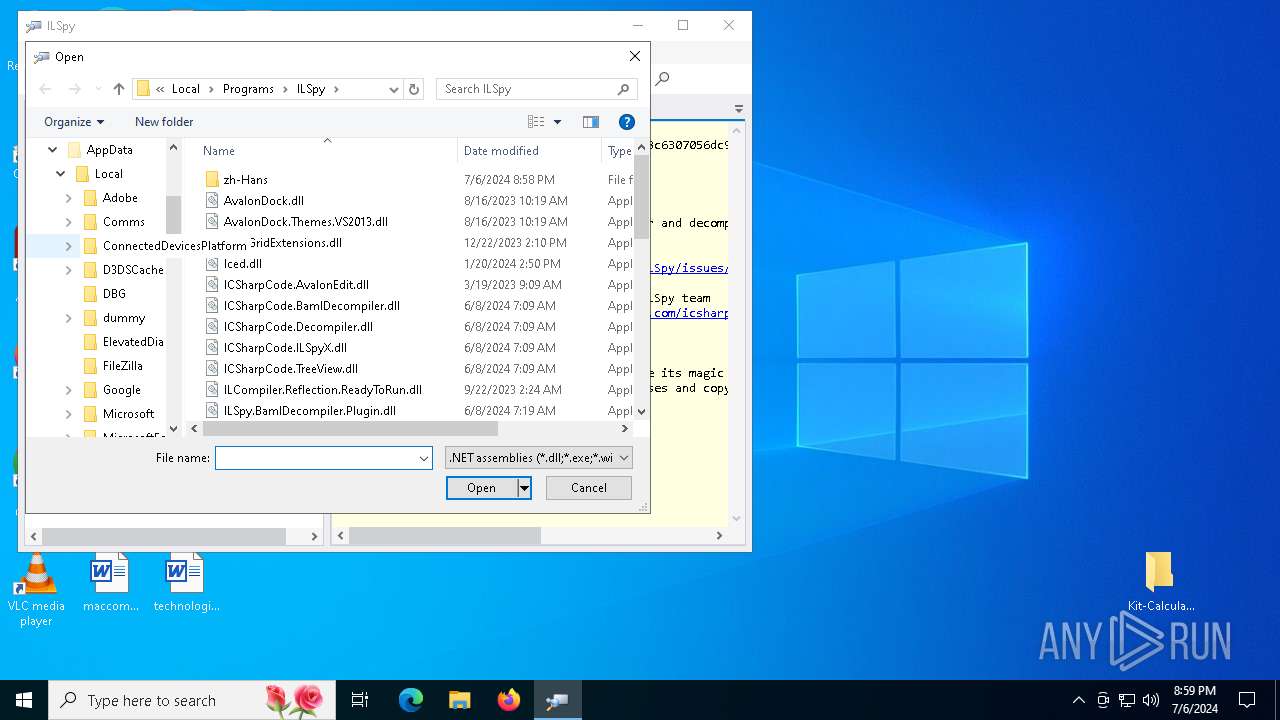Select the Iced.dll file icon
The height and width of the screenshot is (720, 1280).
[212, 264]
